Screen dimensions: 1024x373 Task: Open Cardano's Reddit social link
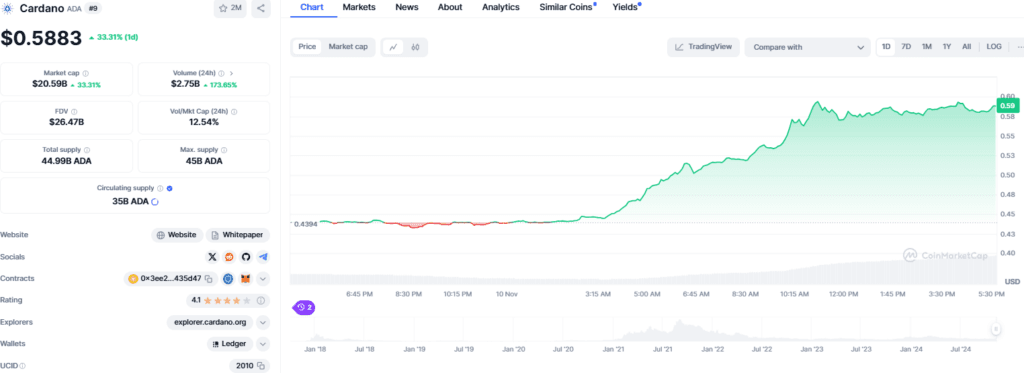pyautogui.click(x=229, y=257)
